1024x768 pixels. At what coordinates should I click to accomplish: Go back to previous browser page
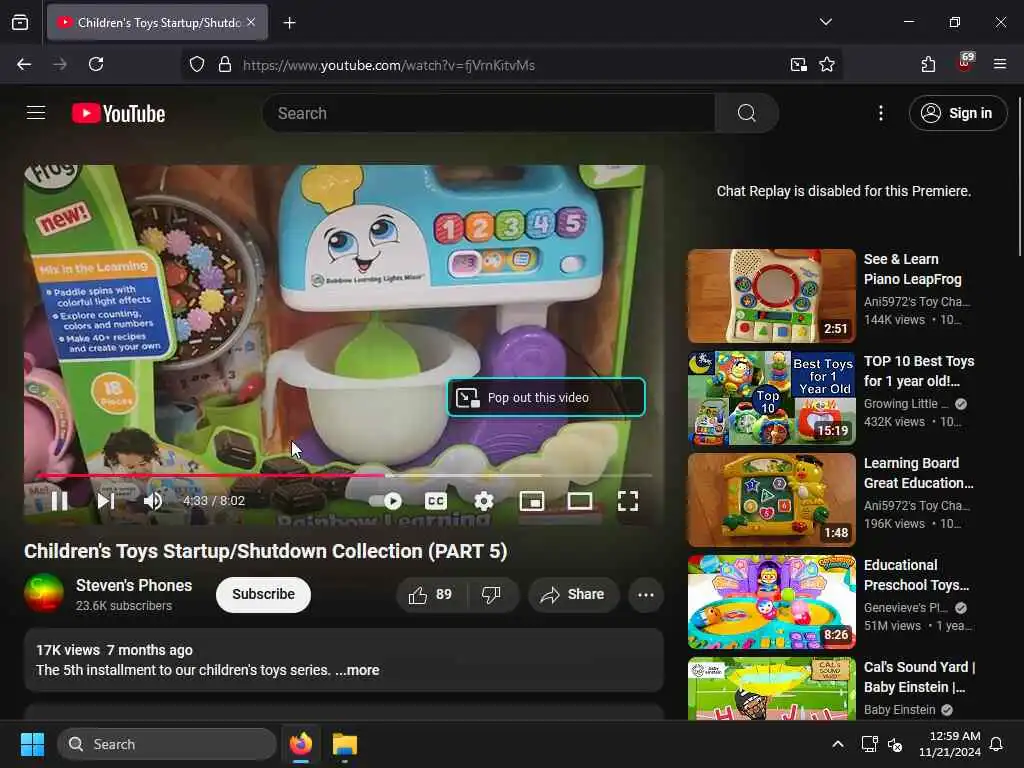pos(24,64)
